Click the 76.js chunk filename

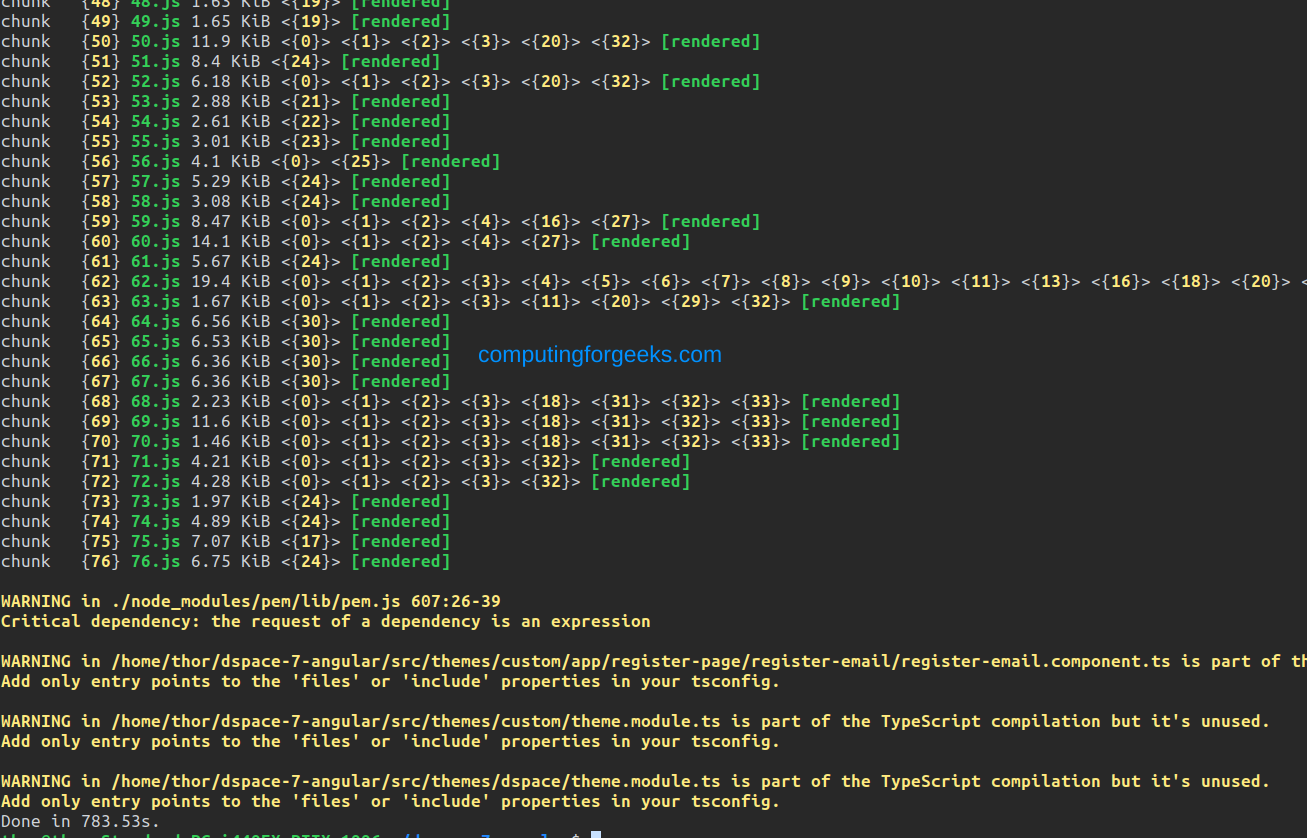click(155, 561)
